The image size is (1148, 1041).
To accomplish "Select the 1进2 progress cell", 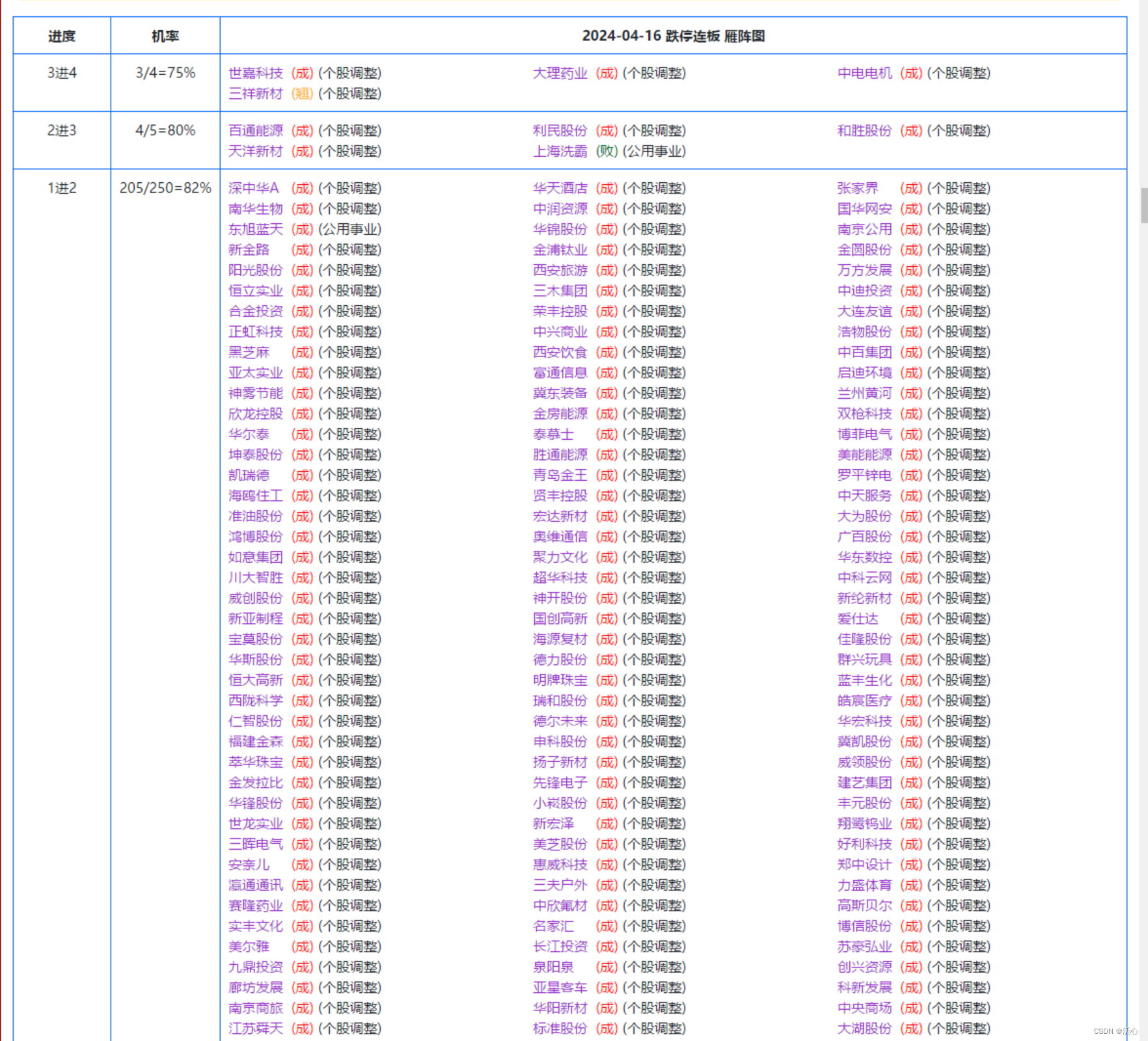I will tap(62, 188).
